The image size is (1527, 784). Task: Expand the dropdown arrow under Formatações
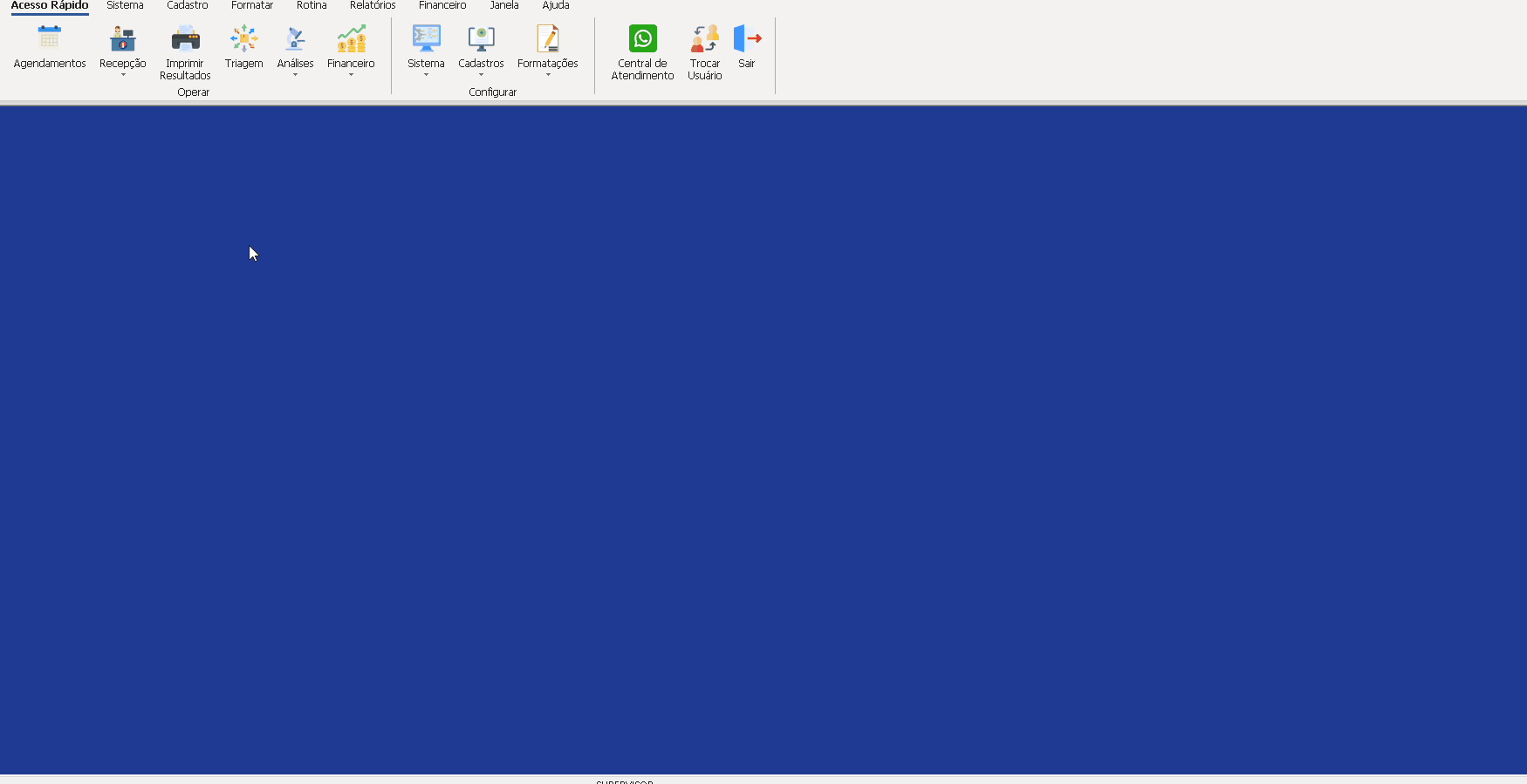(548, 75)
